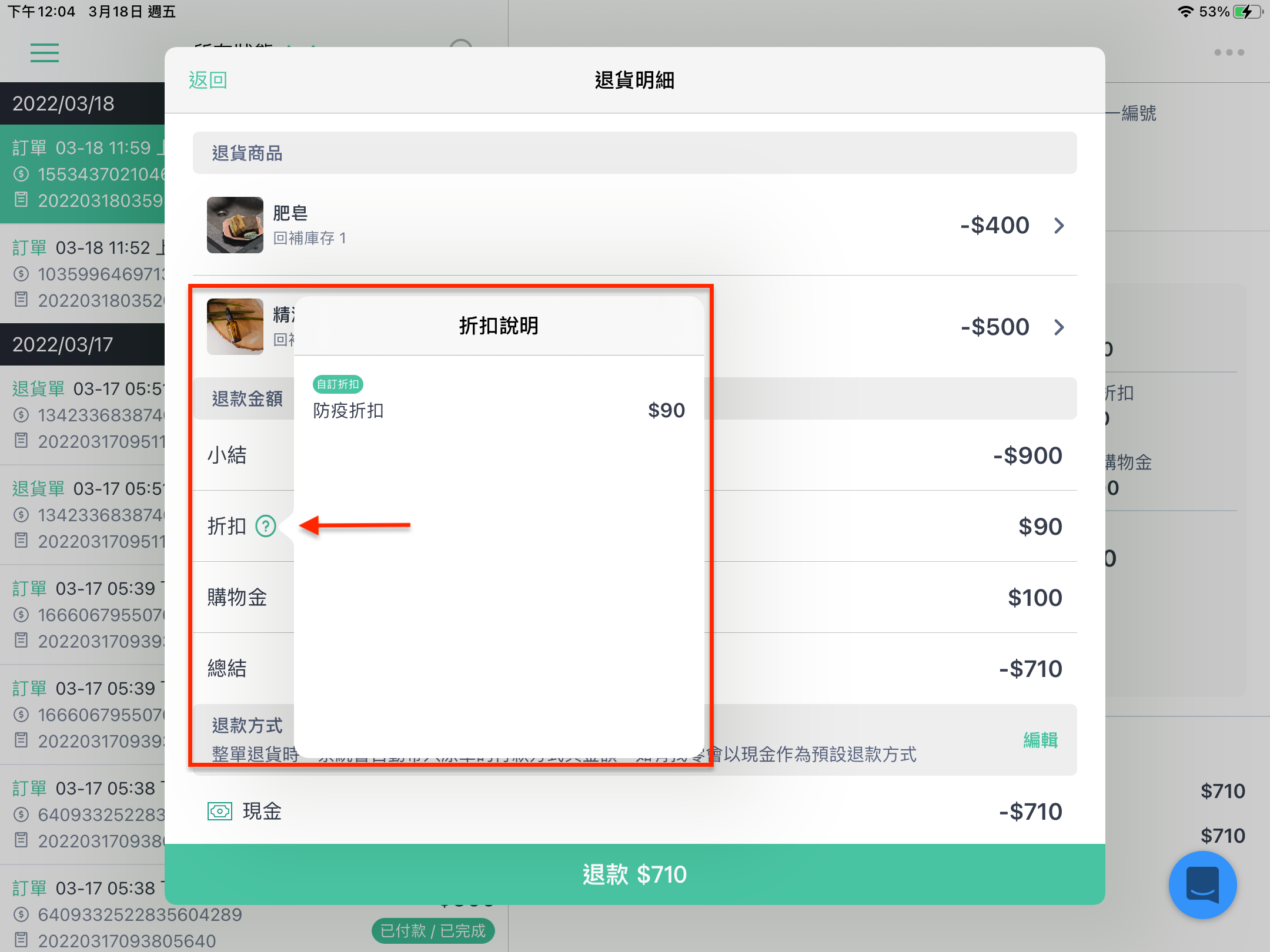
Task: Tap order number 2022031709380564​0
Action: click(127, 941)
